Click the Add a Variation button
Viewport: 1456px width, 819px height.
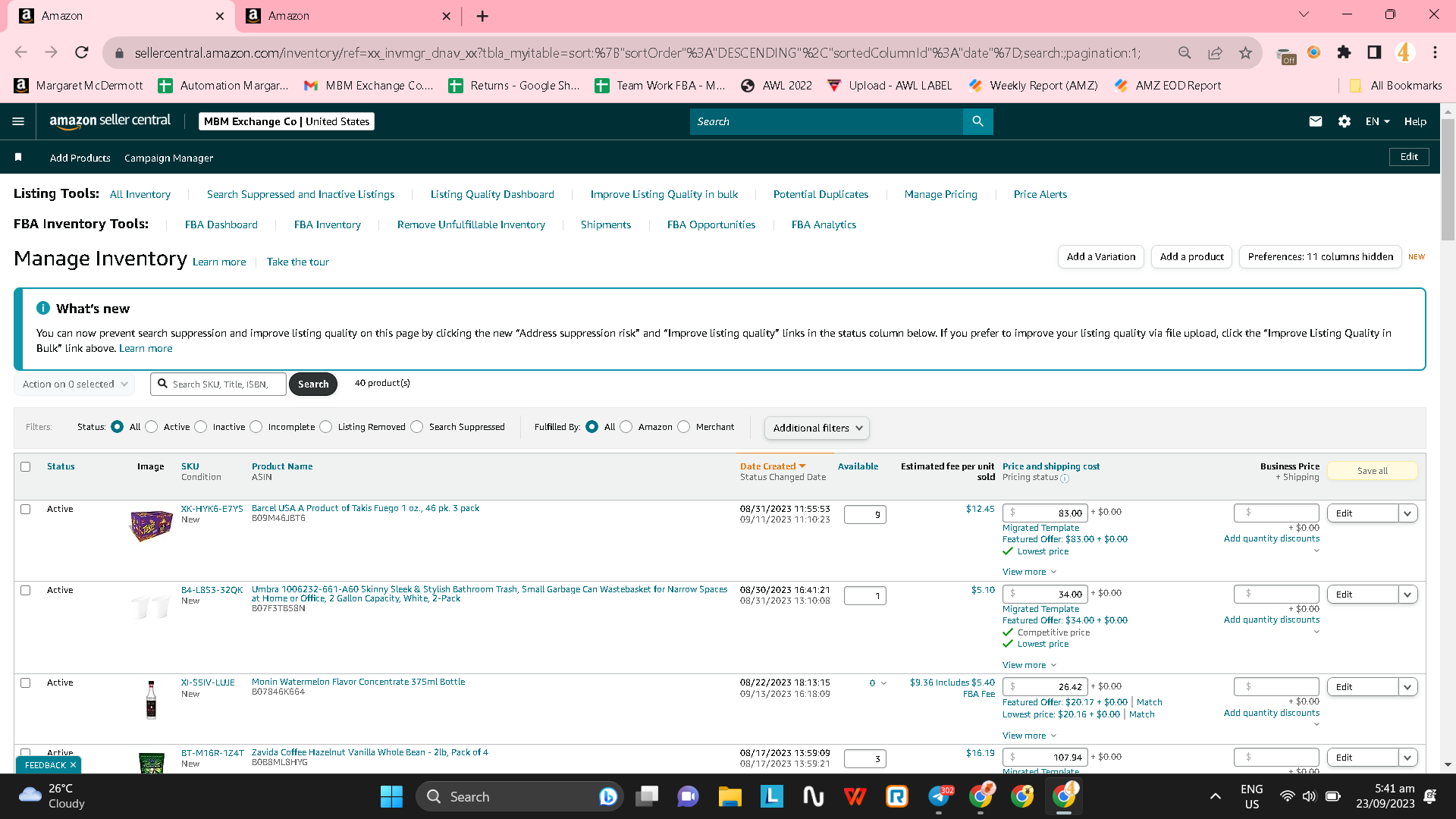point(1101,256)
